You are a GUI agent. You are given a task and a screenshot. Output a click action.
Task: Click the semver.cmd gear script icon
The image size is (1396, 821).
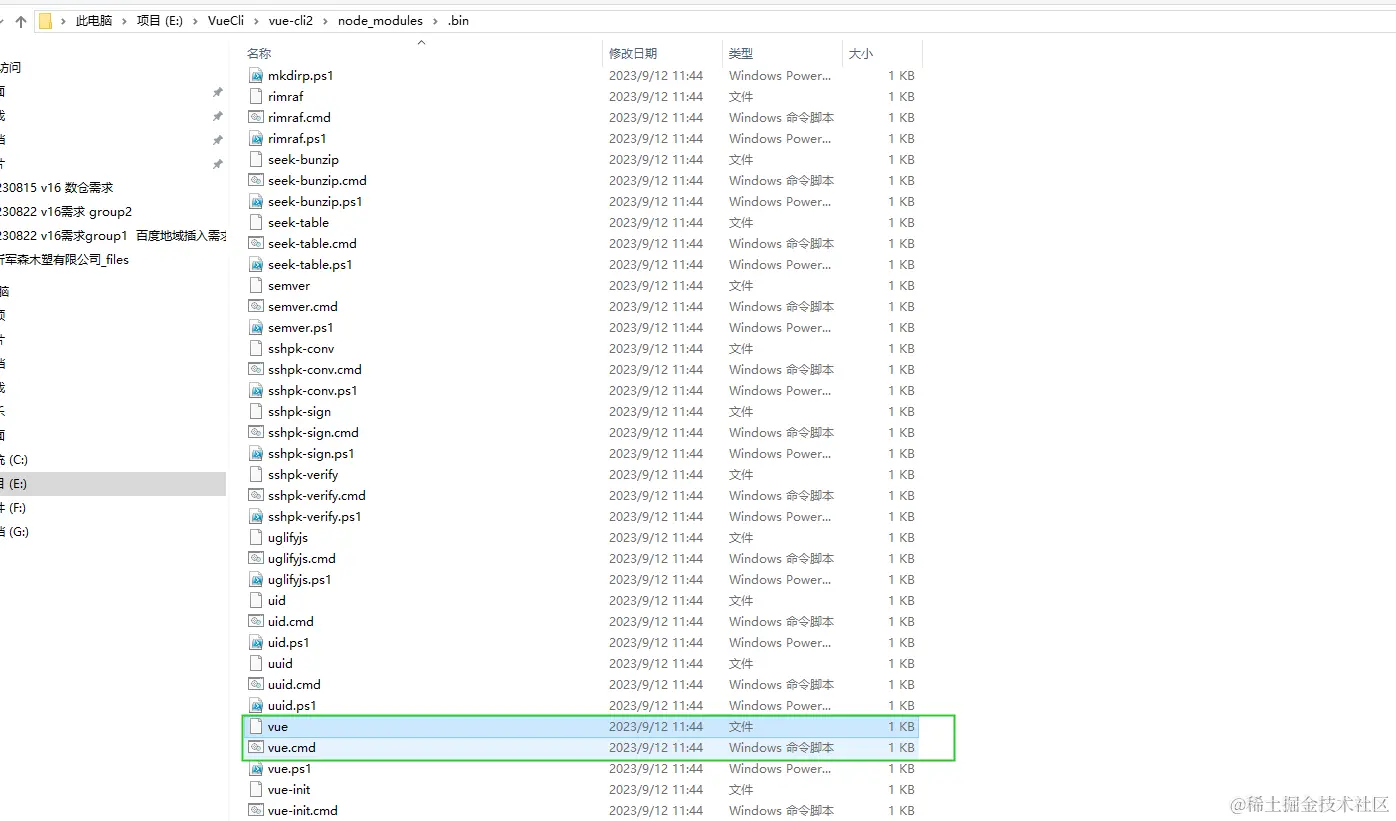coord(256,306)
